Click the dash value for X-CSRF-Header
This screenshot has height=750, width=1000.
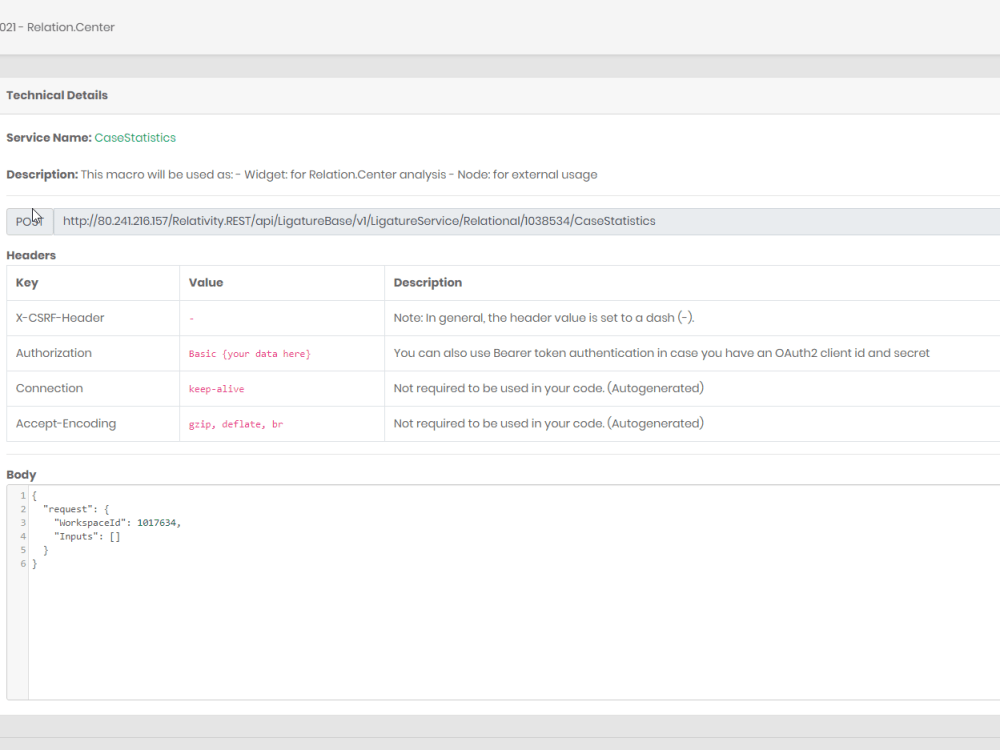tap(191, 318)
